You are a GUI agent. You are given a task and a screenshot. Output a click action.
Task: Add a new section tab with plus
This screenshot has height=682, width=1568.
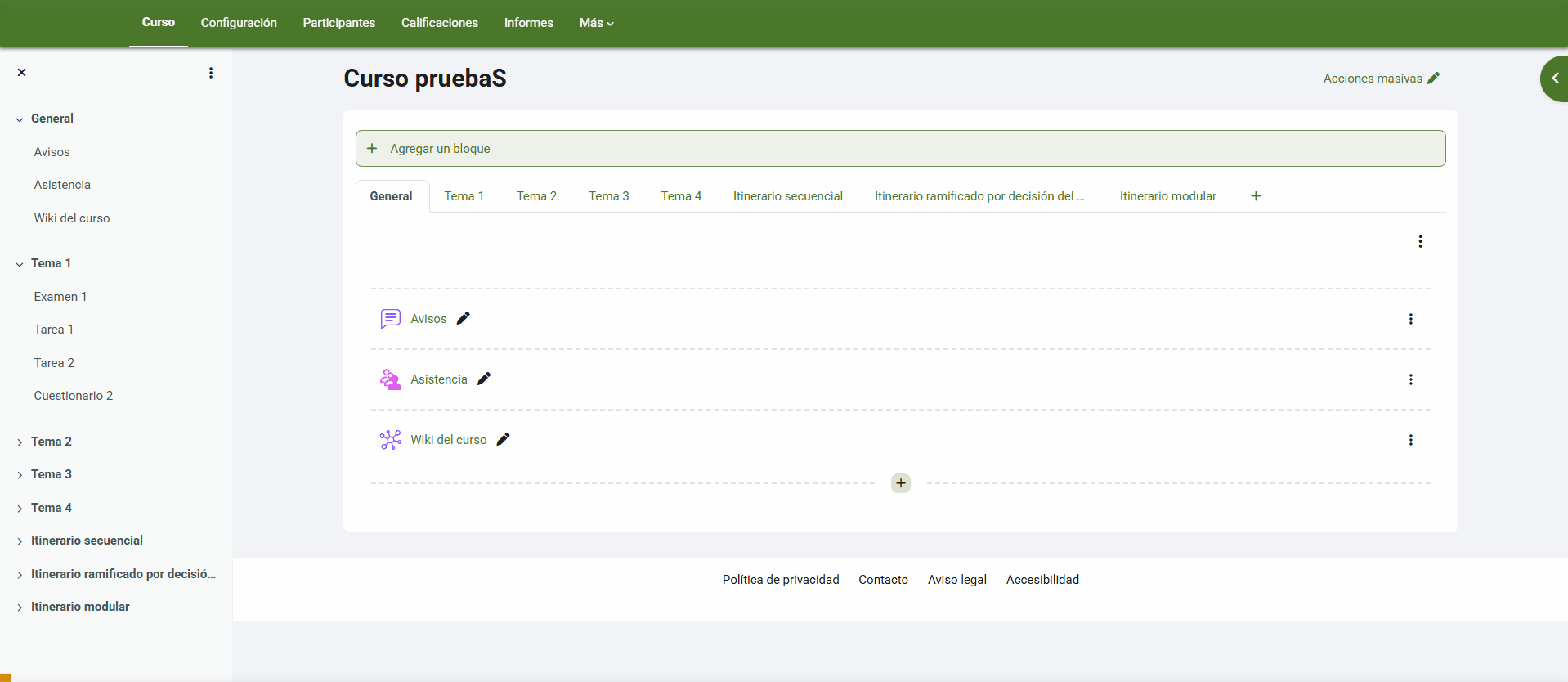pos(1256,196)
